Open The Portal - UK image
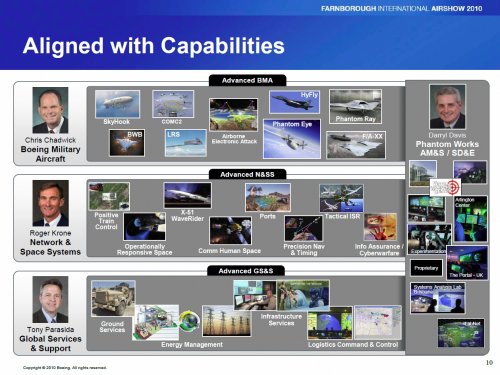Image resolution: width=500 pixels, height=375 pixels. pyautogui.click(x=467, y=262)
